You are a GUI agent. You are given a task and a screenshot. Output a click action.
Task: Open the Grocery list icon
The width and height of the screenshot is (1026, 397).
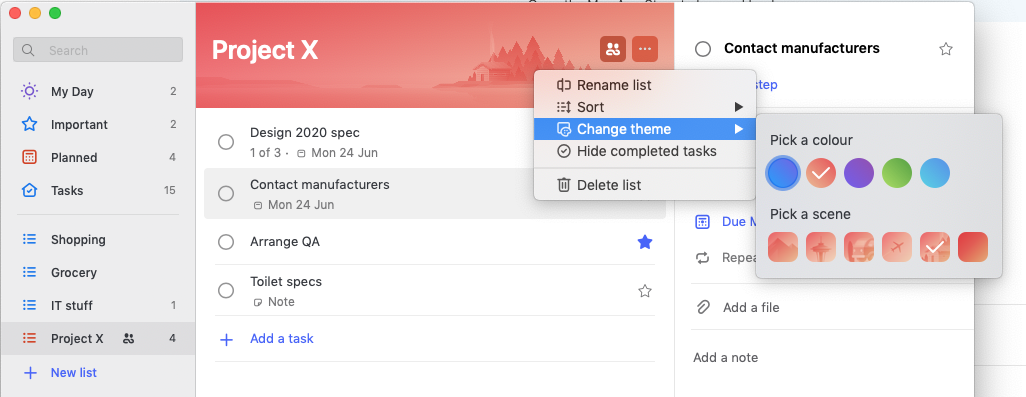coord(29,272)
